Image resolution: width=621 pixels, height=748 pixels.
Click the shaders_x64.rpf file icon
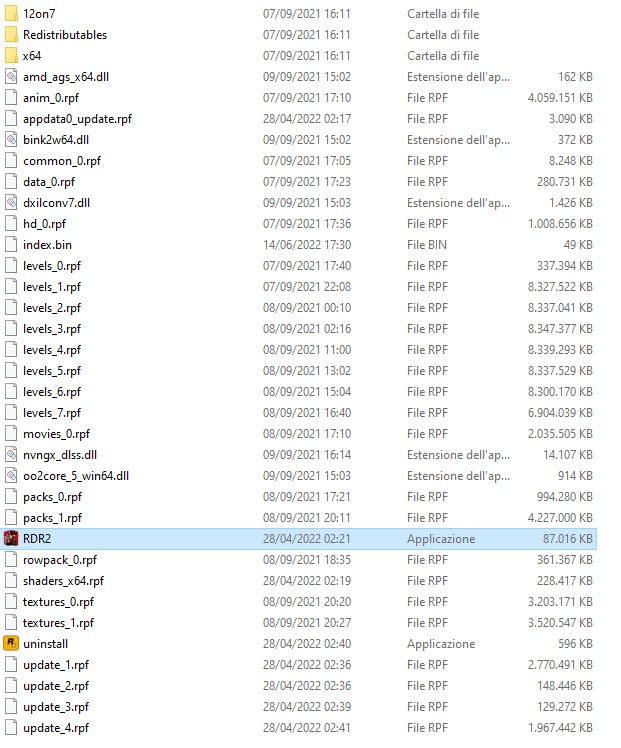point(11,580)
